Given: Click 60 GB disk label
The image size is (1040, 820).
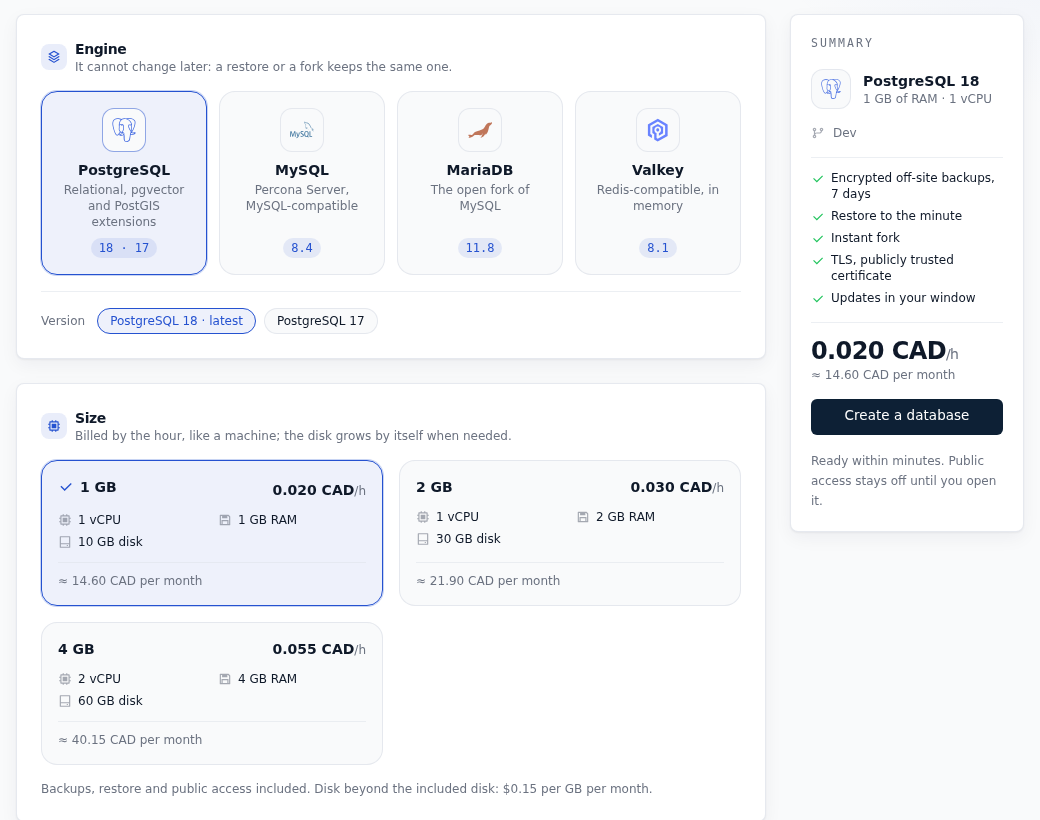Looking at the screenshot, I should point(110,701).
